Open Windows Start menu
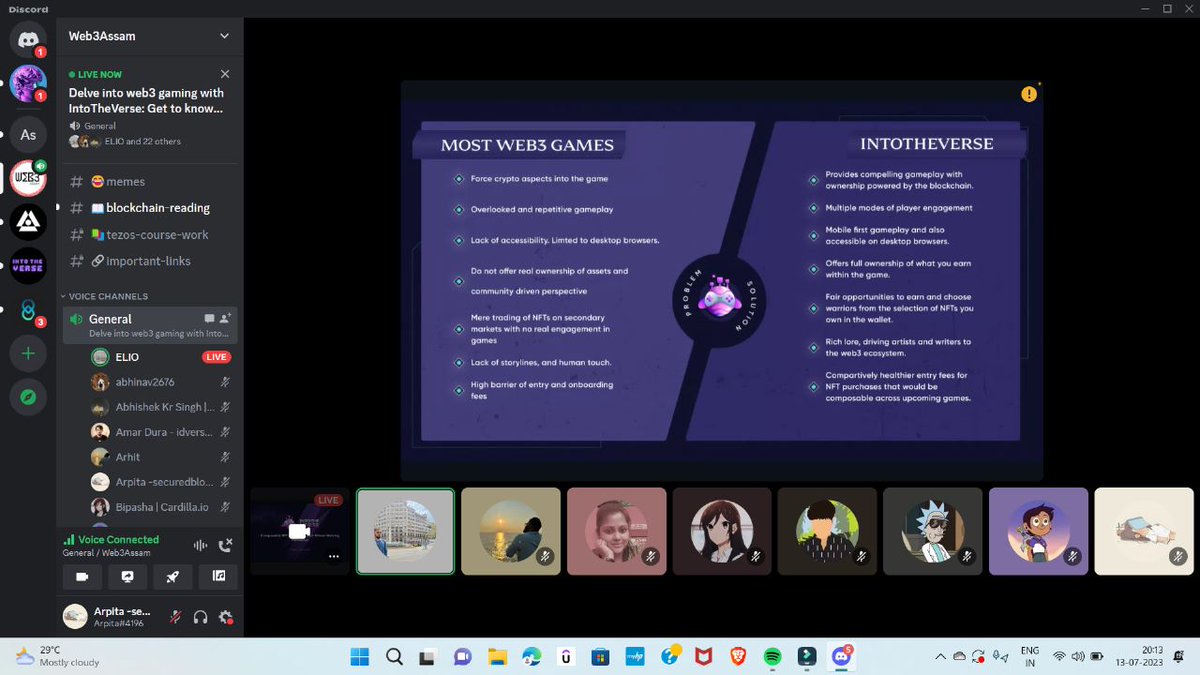1200x675 pixels. coord(359,656)
